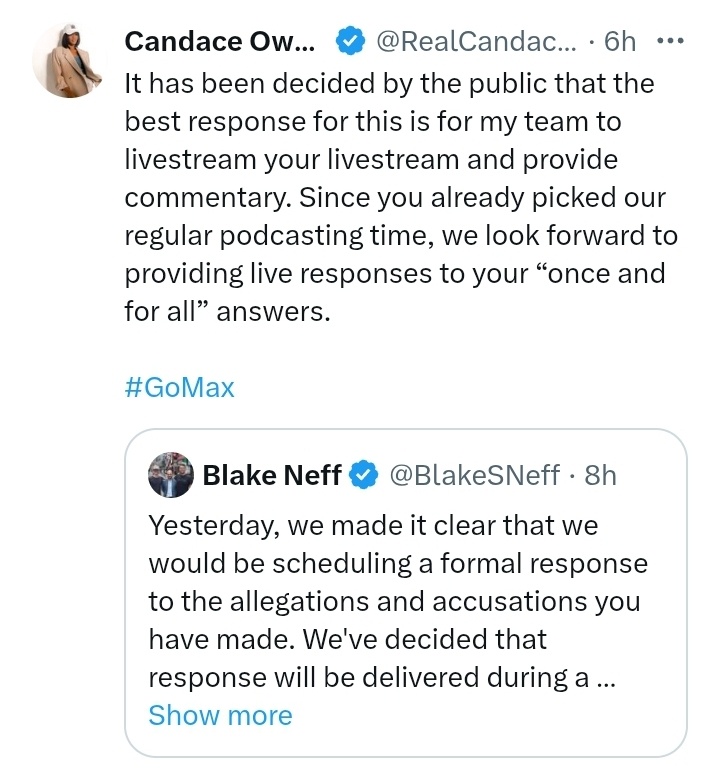The image size is (719, 775).
Task: Click the 8h timestamp on quoted post
Action: click(x=600, y=474)
